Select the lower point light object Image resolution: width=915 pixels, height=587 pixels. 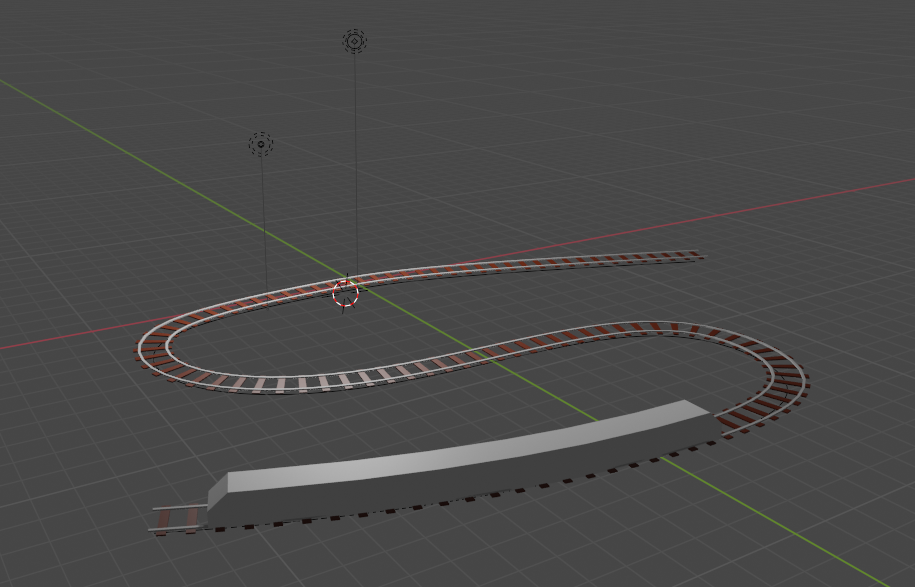(261, 144)
